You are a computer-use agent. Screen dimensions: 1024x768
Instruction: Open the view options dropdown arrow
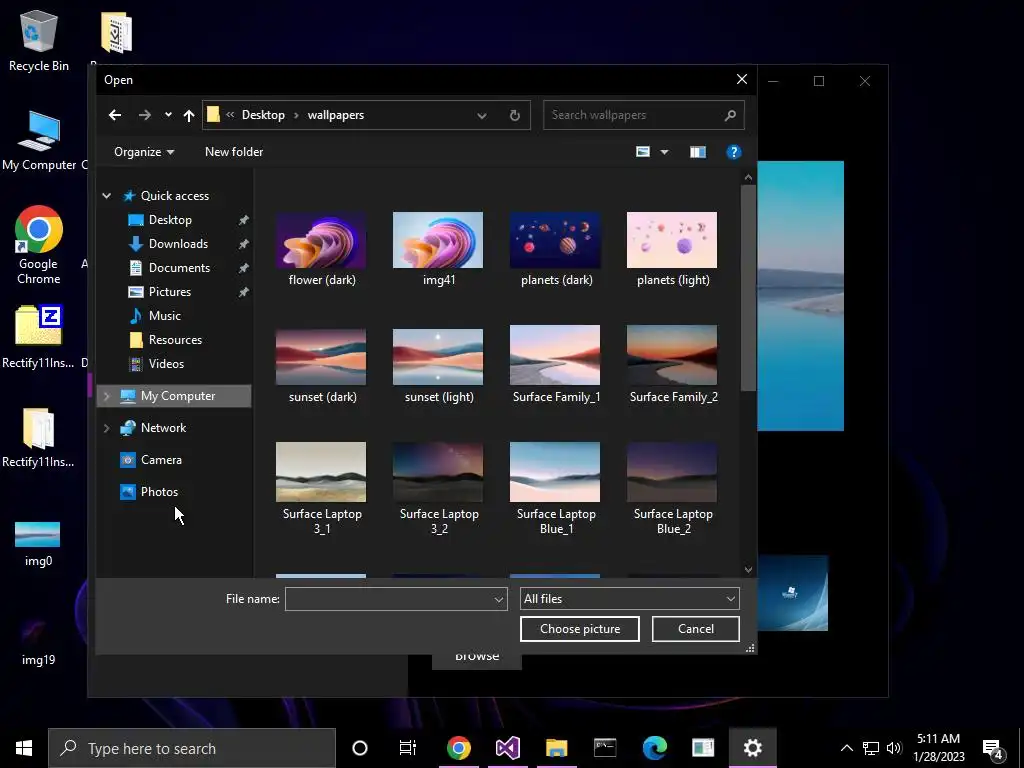(x=664, y=152)
